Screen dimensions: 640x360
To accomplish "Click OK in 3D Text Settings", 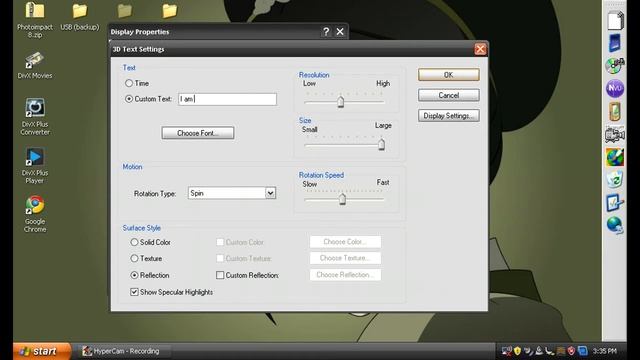I will point(449,75).
